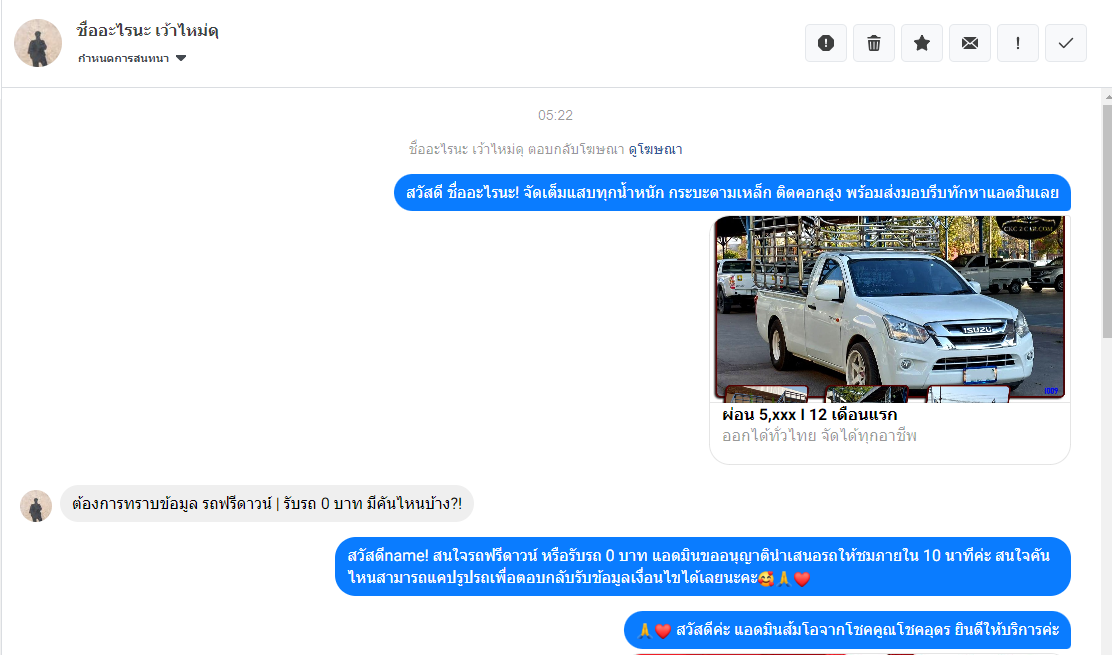1112x655 pixels.
Task: Select incoming message ต้องการทราบข้อมูล รถฟรีดาวน์
Action: pyautogui.click(x=267, y=504)
